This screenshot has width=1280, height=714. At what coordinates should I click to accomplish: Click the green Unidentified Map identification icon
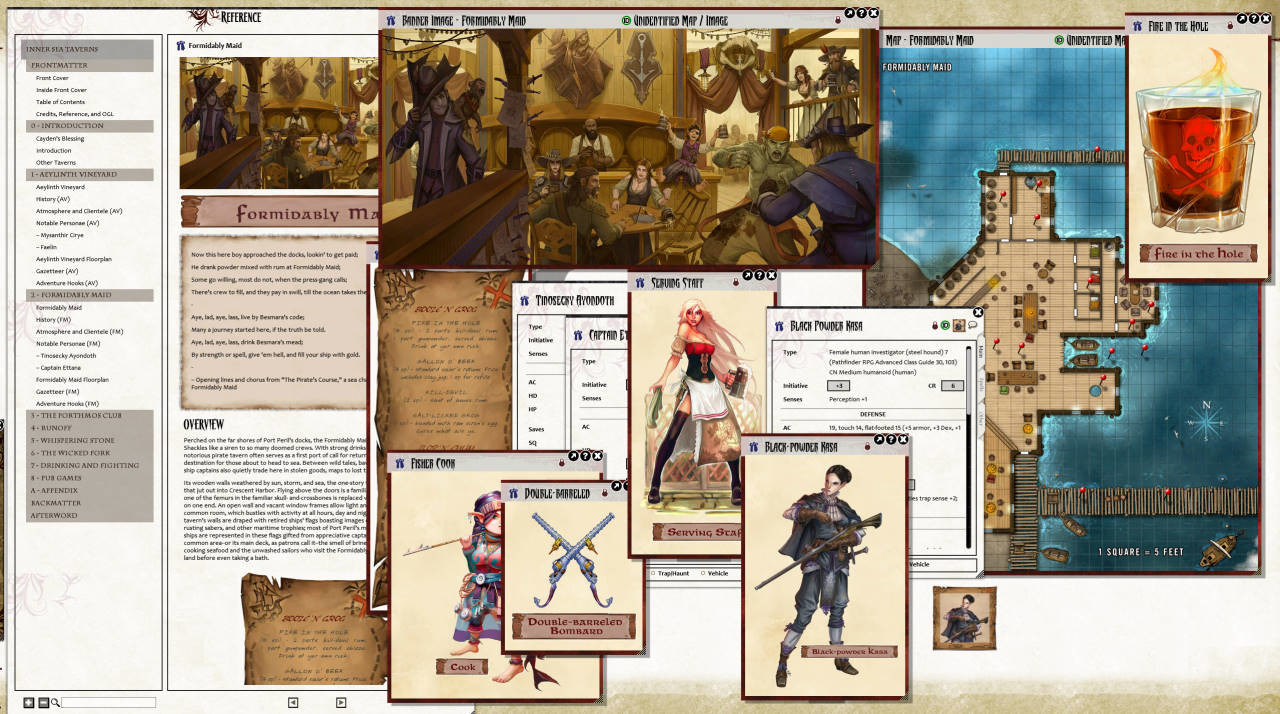(x=1059, y=38)
